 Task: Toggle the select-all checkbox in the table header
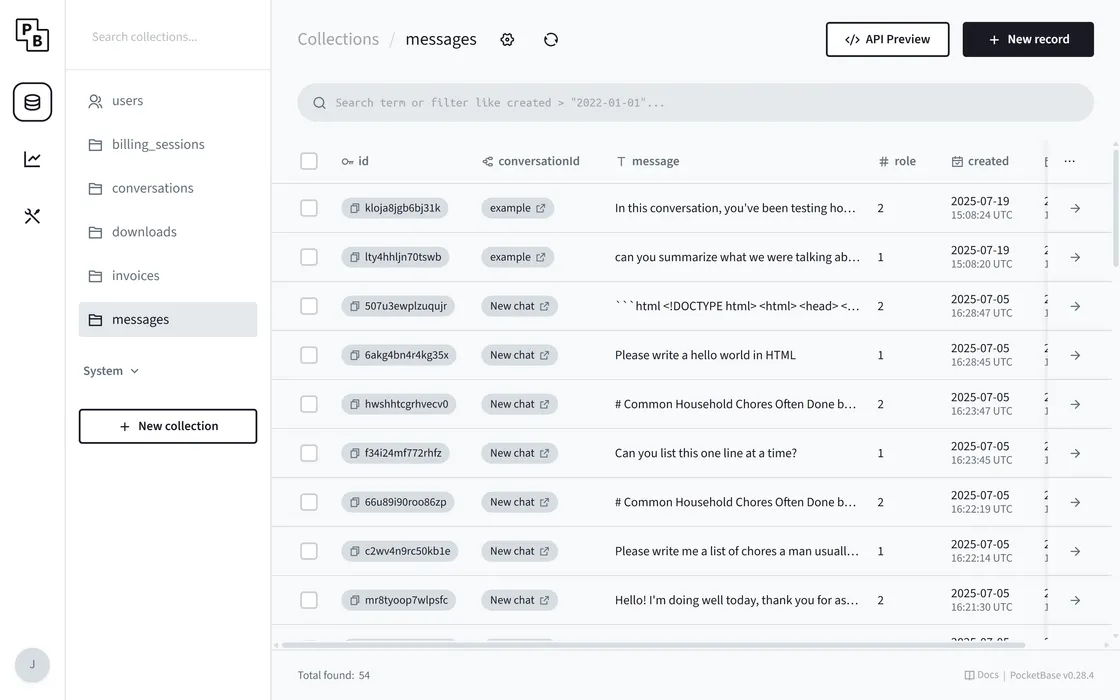click(x=309, y=160)
